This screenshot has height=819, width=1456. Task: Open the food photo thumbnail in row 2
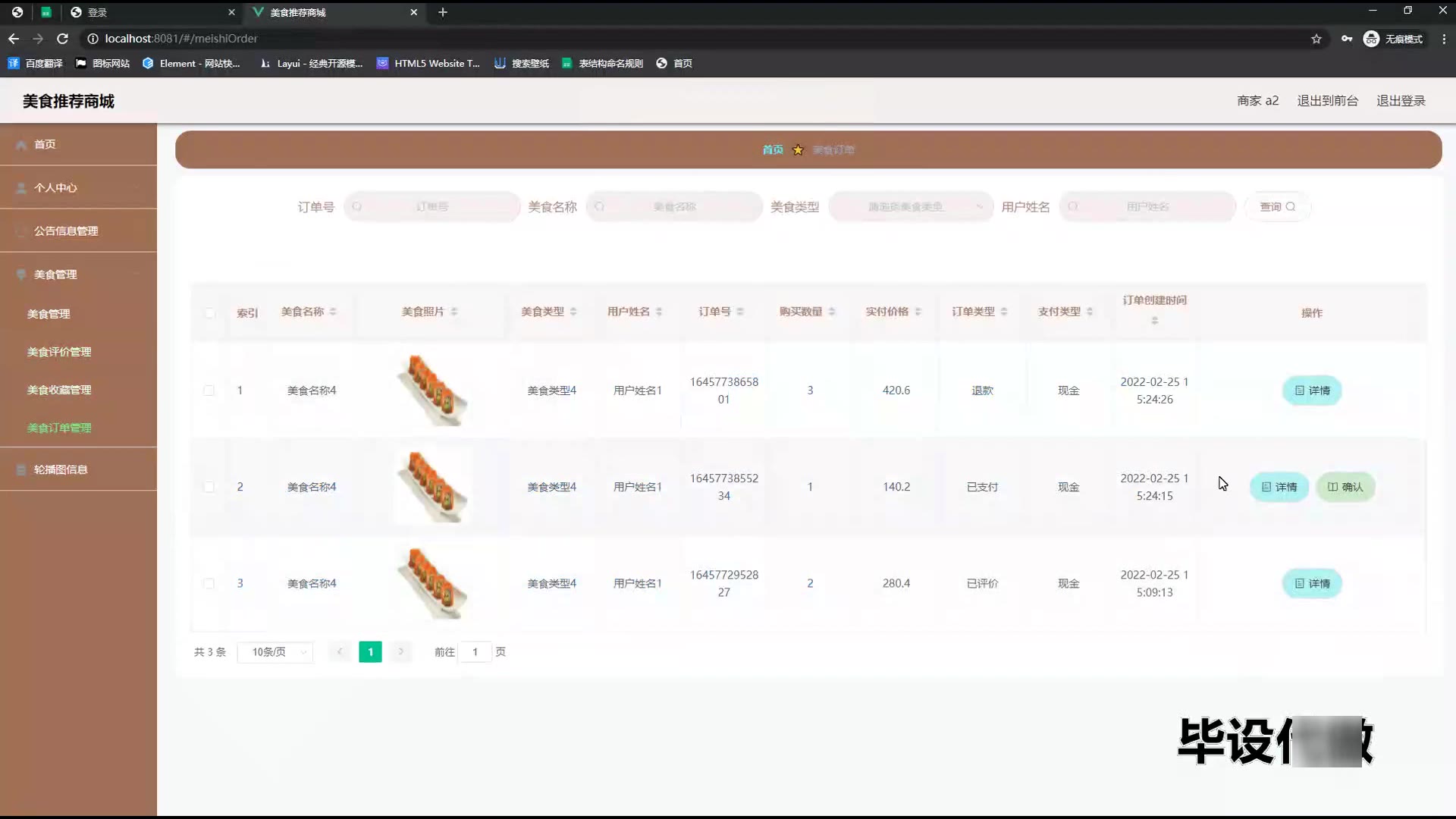[x=432, y=486]
